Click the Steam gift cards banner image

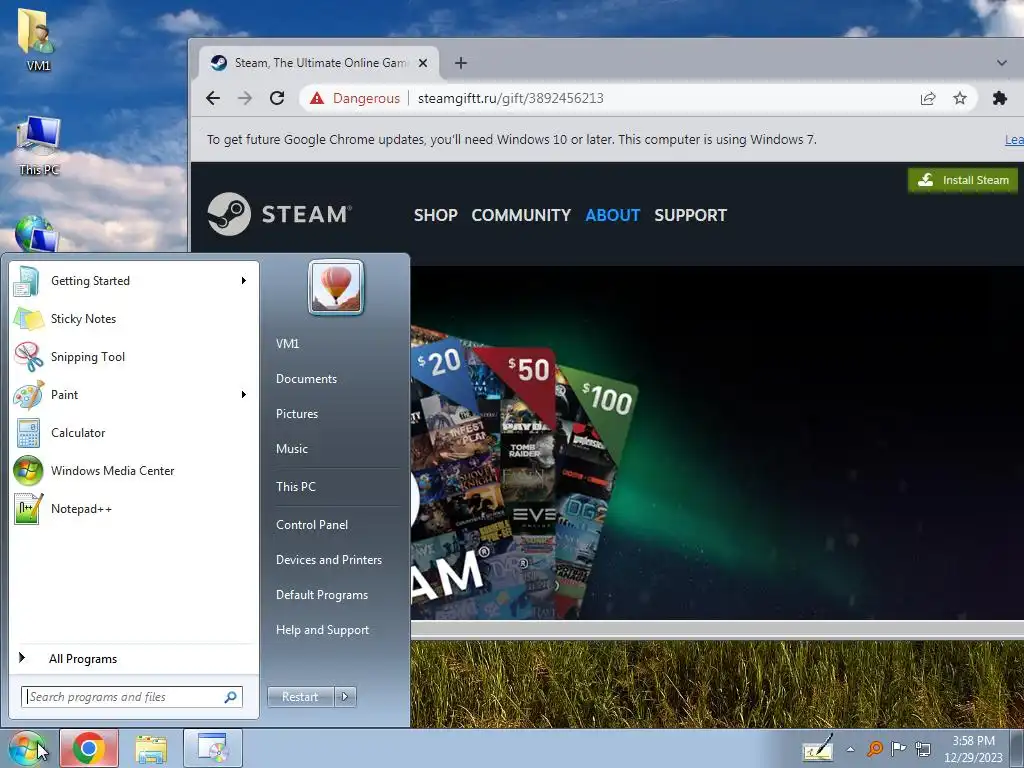tap(717, 443)
